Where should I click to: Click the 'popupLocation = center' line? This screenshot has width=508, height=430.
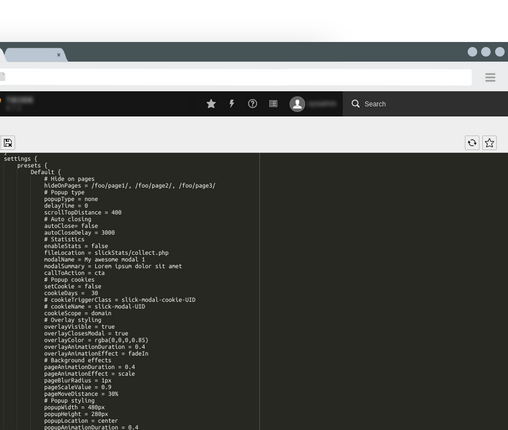(81, 421)
